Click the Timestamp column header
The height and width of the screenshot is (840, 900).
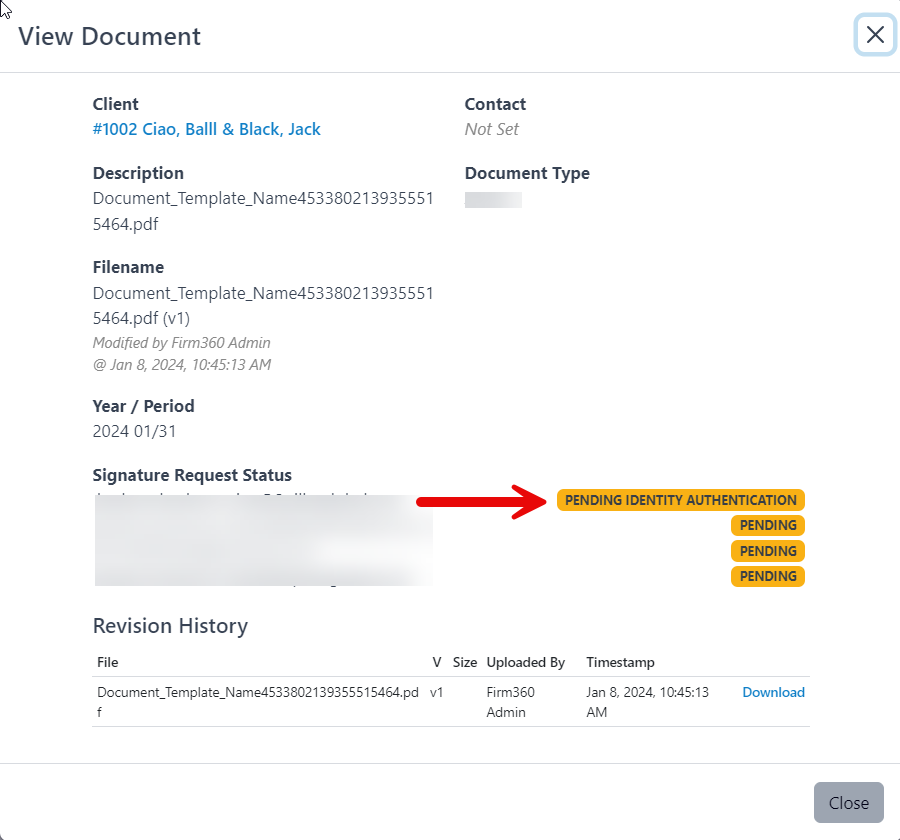pos(620,662)
